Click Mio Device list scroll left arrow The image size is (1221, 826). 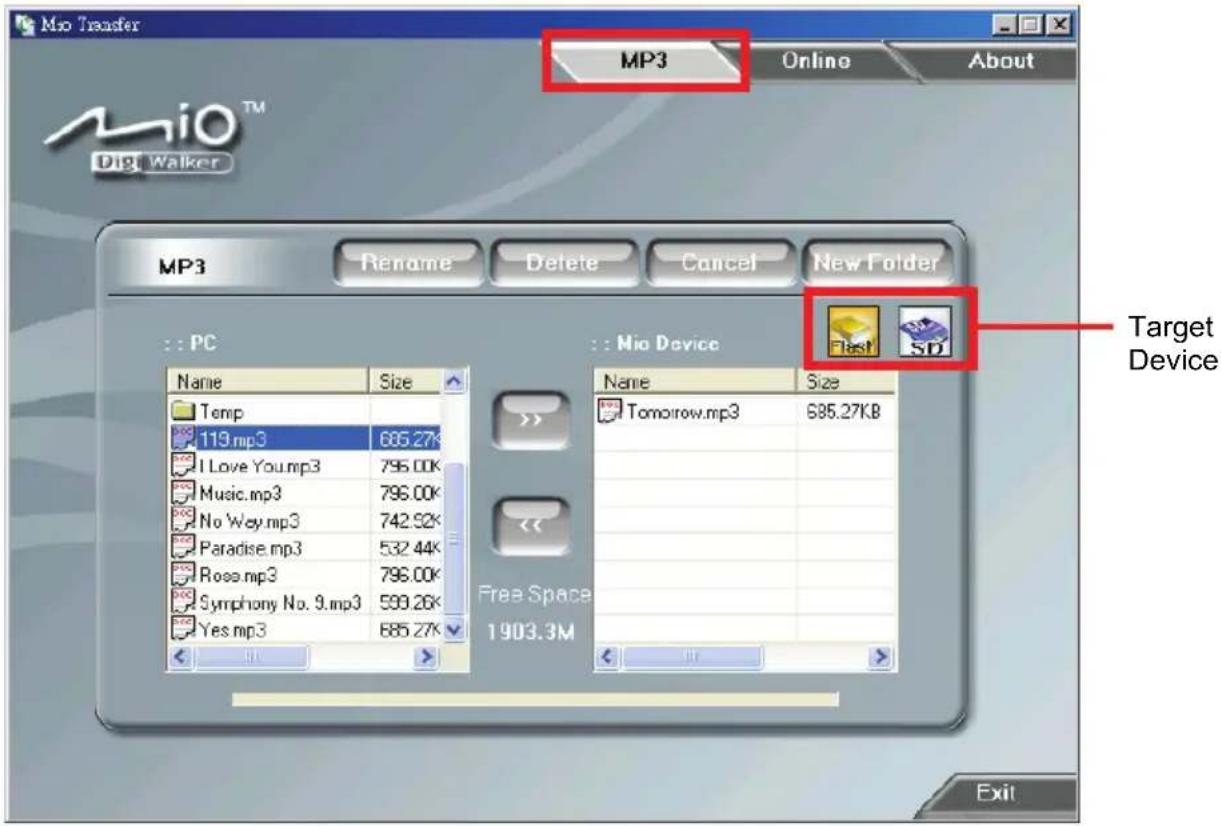pos(607,657)
